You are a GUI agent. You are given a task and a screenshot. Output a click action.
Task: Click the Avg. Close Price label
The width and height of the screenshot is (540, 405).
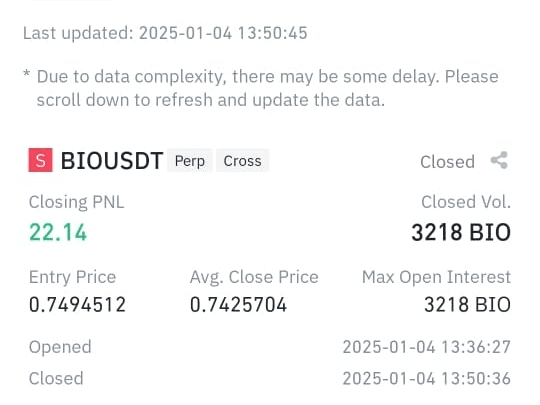[254, 277]
